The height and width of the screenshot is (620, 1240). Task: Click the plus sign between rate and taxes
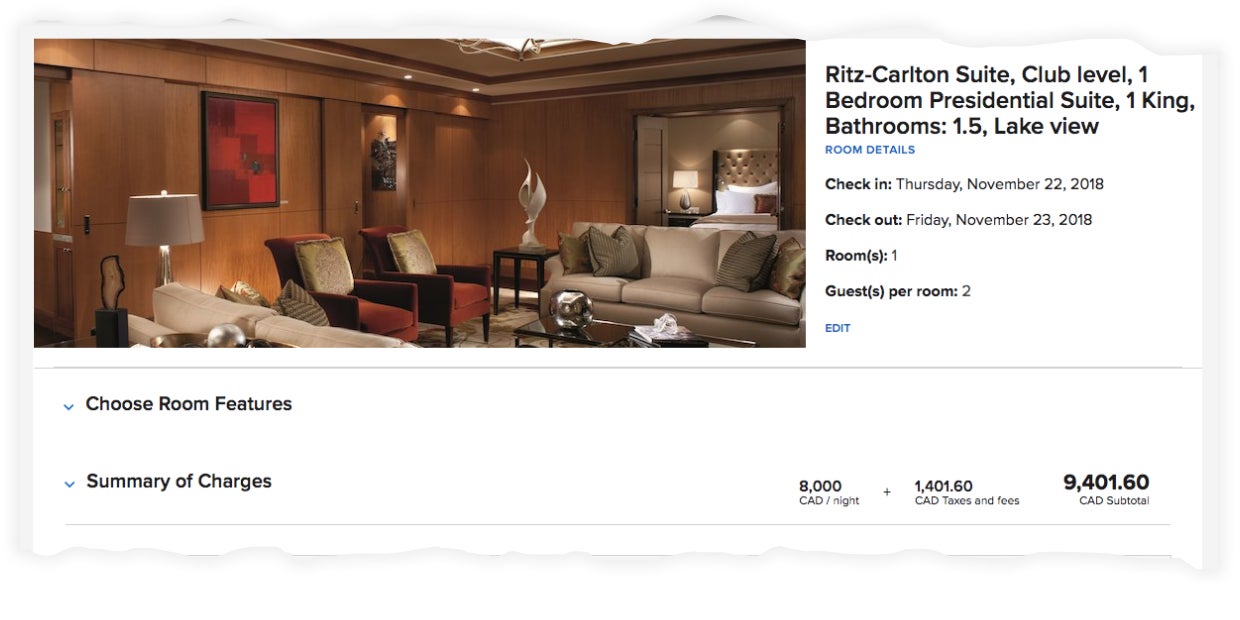coord(887,492)
